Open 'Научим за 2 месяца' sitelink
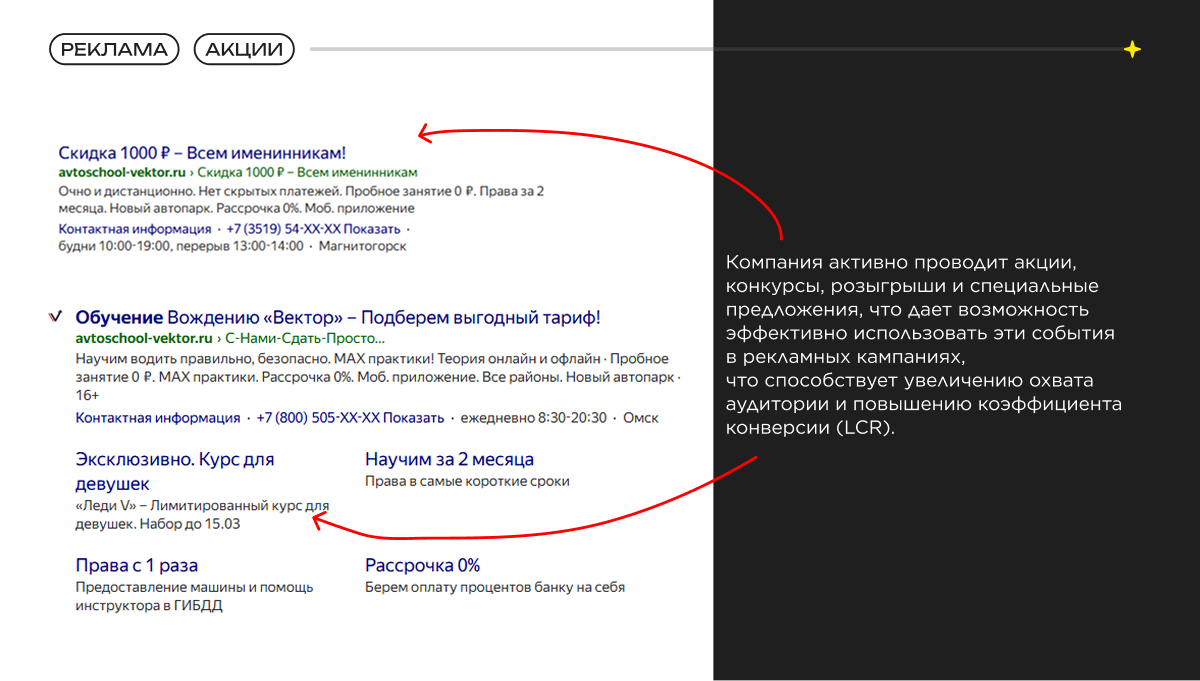1200x681 pixels. (x=450, y=460)
